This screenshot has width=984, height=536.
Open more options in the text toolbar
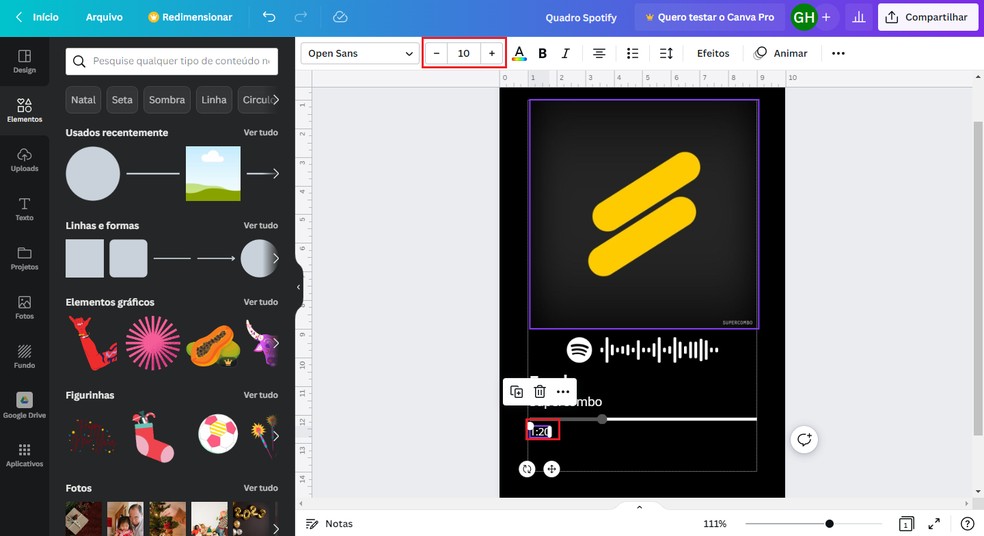click(838, 53)
